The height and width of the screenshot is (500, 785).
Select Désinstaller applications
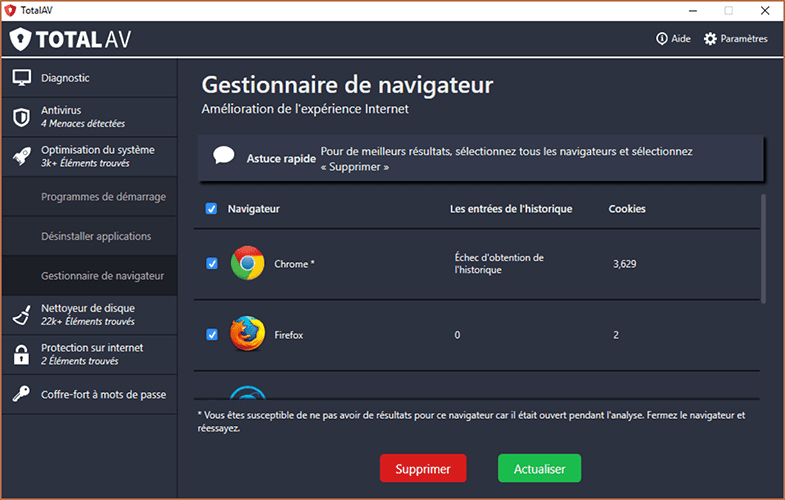click(90, 236)
